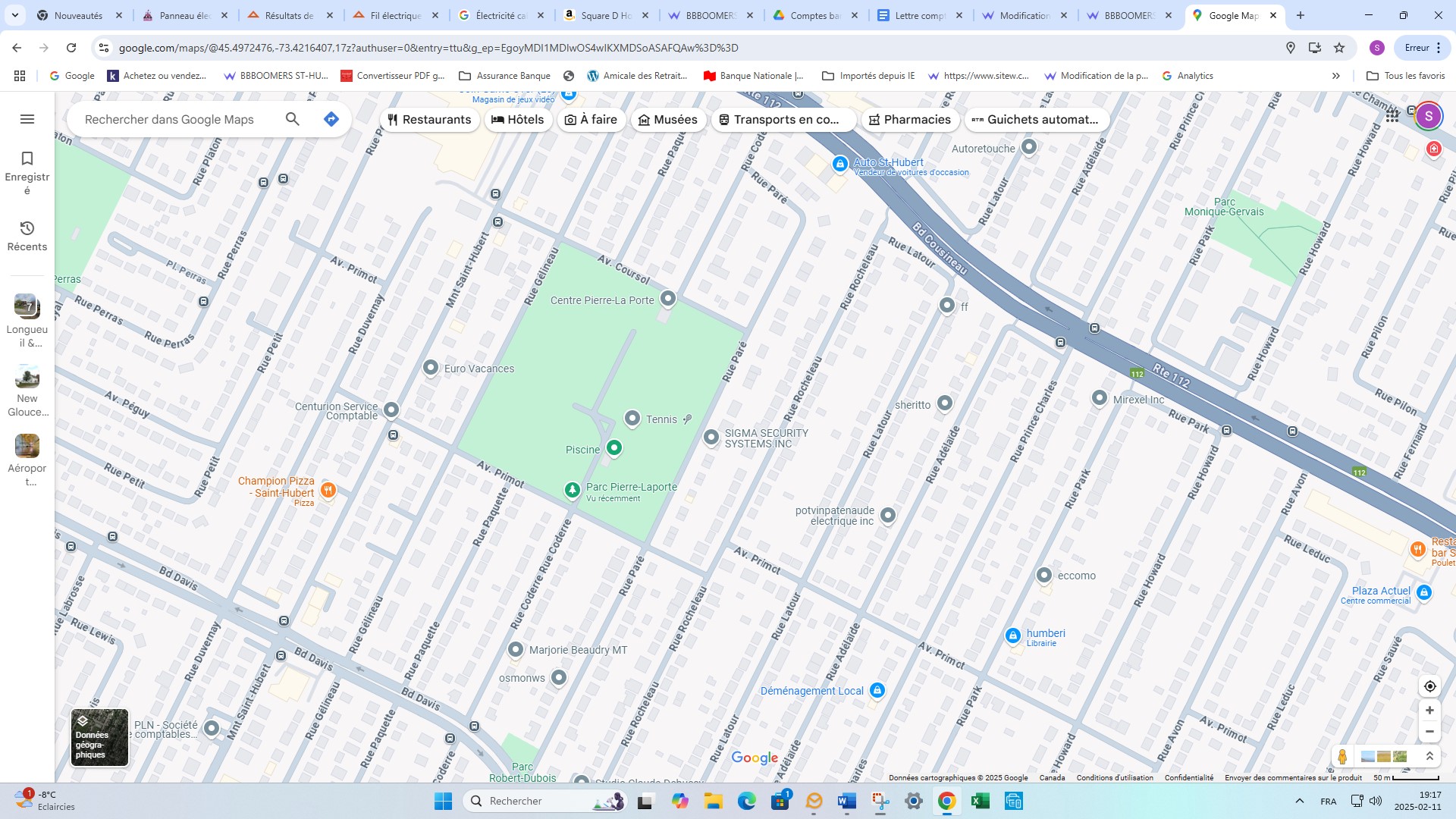Switch to the Square D Ho browser tab
Image resolution: width=1456 pixels, height=819 pixels.
(x=606, y=15)
